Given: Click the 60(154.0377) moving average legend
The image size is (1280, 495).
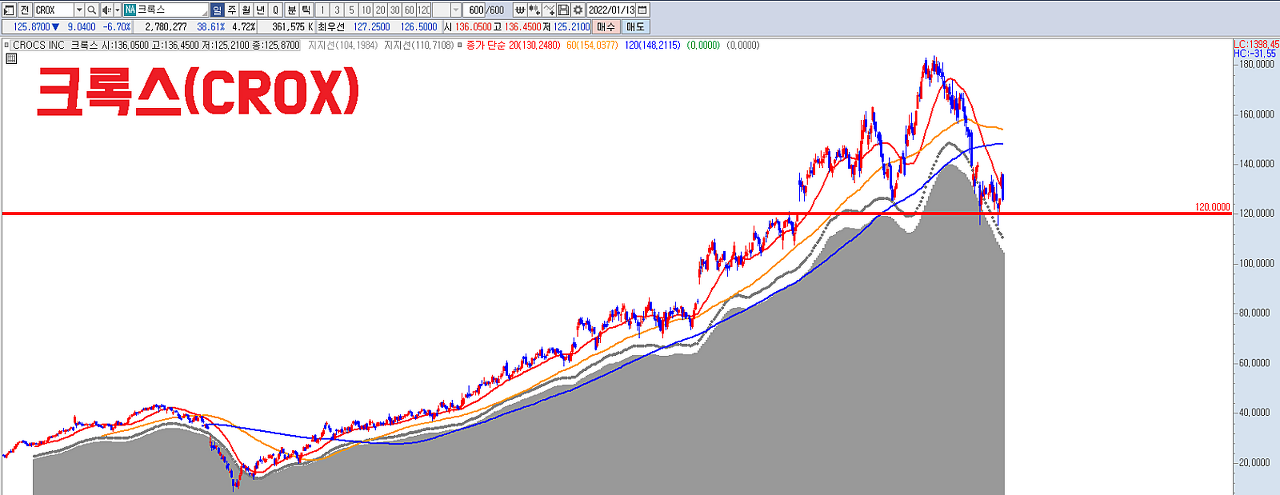Looking at the screenshot, I should tap(594, 45).
